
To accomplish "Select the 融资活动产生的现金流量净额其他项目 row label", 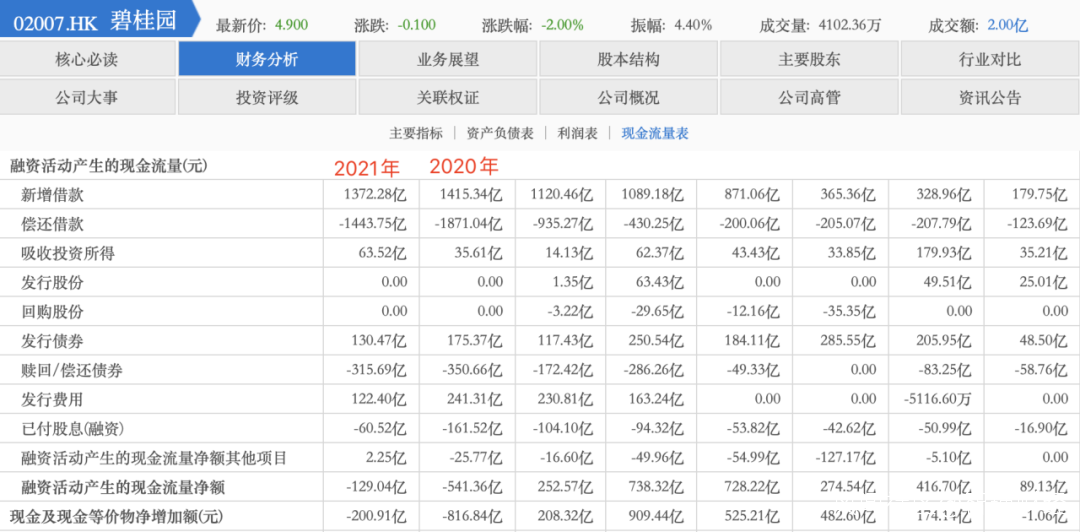I will [x=154, y=458].
